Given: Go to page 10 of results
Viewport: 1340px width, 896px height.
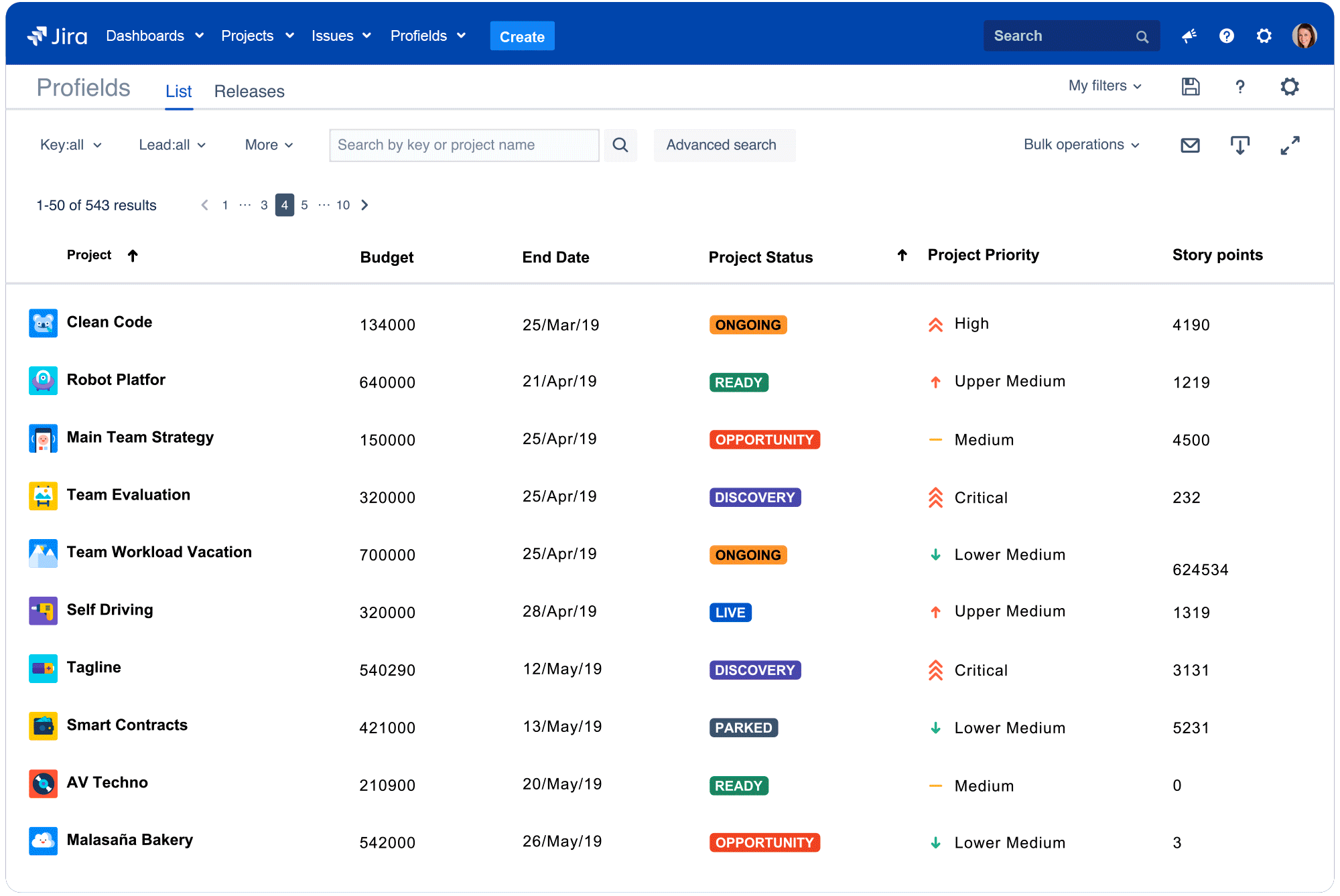Looking at the screenshot, I should 343,205.
